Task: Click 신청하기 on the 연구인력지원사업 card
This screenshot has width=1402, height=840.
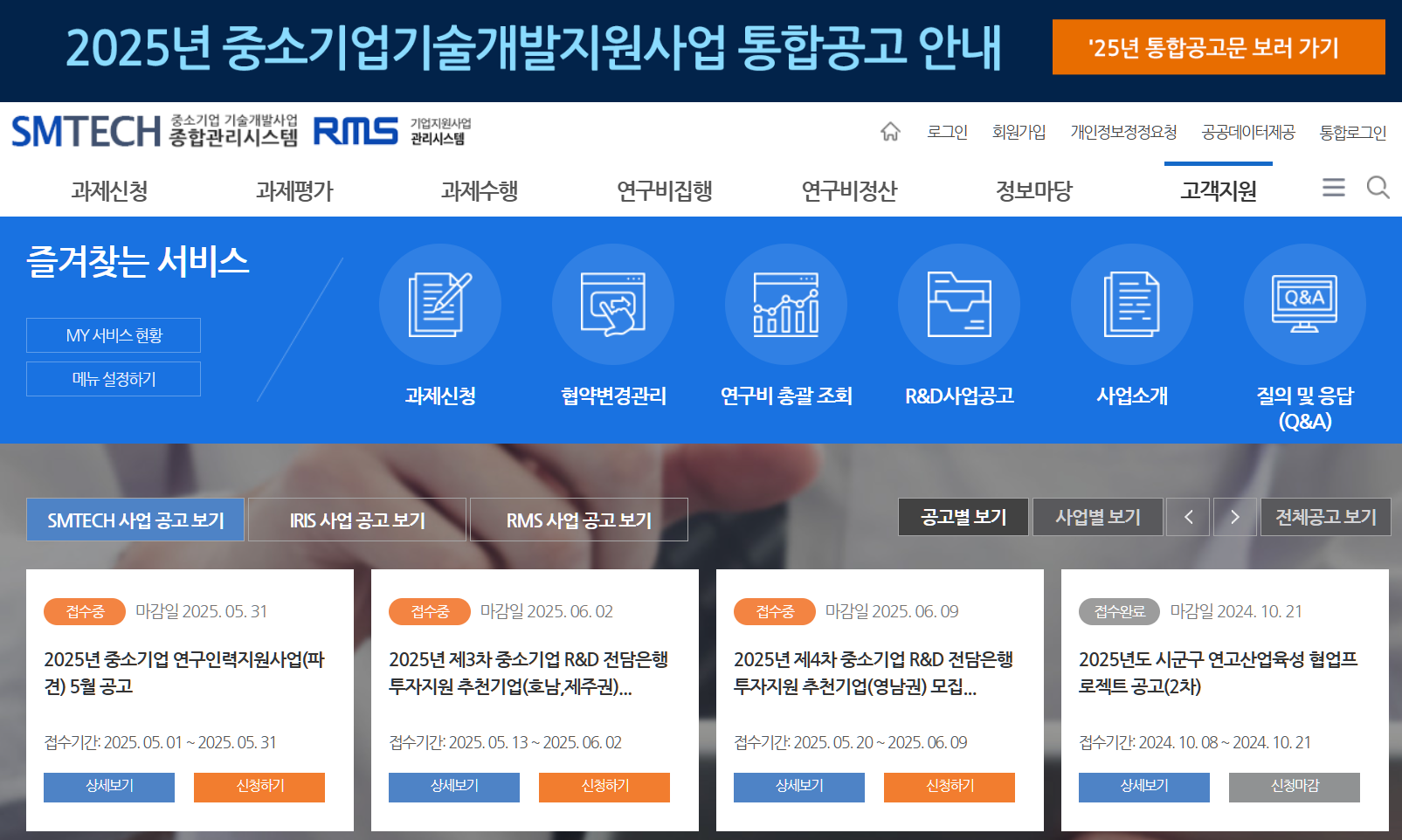Action: (259, 787)
